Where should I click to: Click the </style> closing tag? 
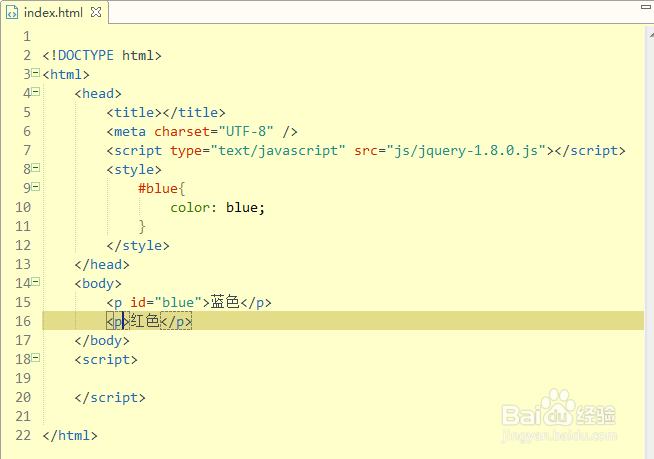click(138, 245)
